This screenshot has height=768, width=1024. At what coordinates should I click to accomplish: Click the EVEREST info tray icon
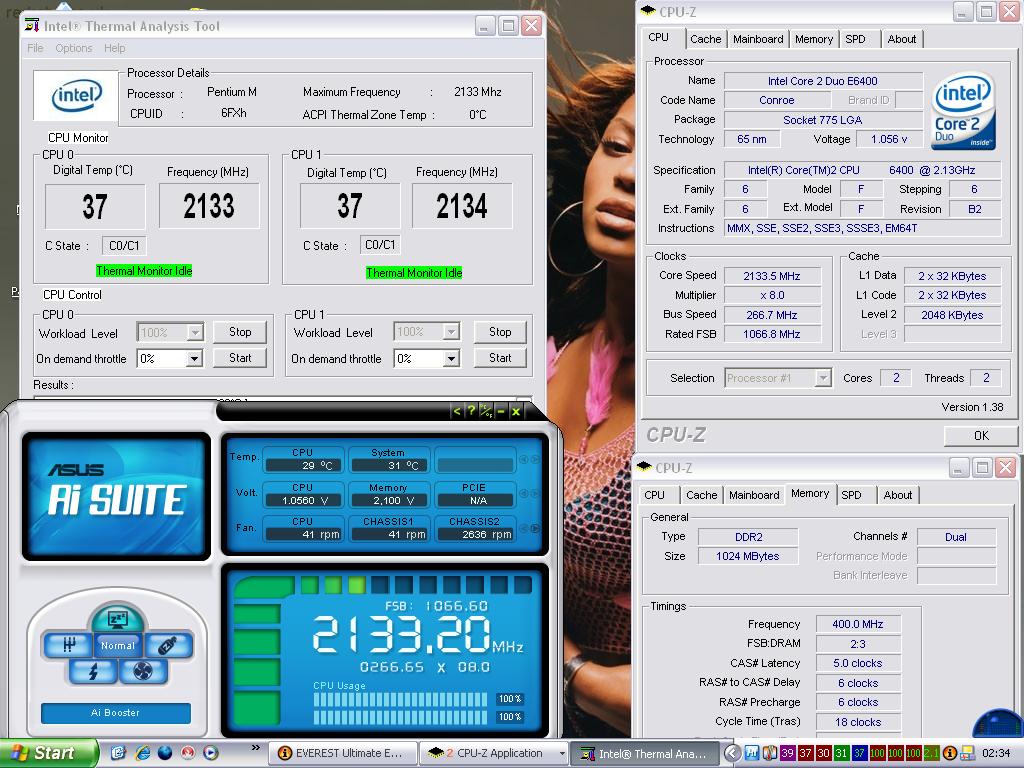click(950, 753)
